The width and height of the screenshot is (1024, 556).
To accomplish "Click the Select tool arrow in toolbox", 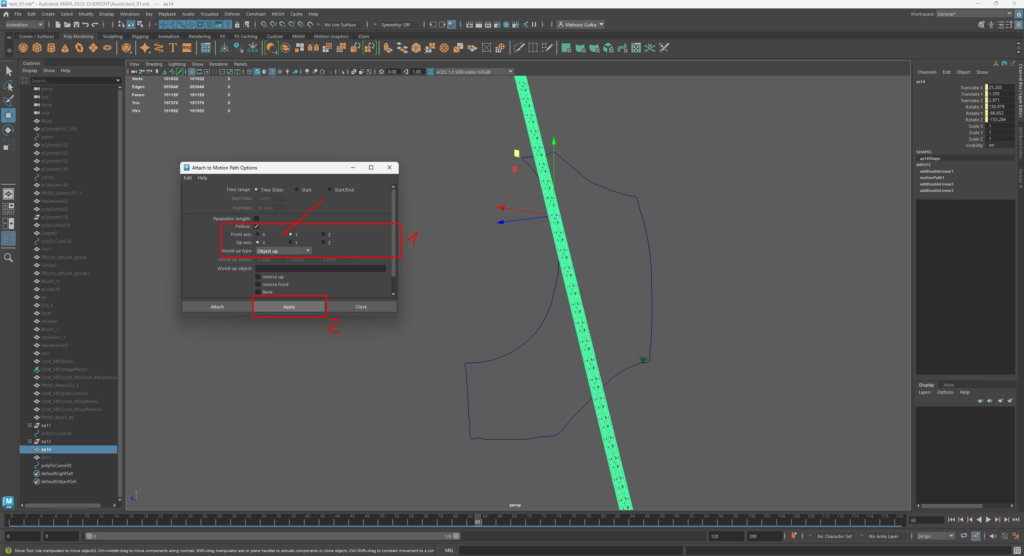I will pos(8,71).
